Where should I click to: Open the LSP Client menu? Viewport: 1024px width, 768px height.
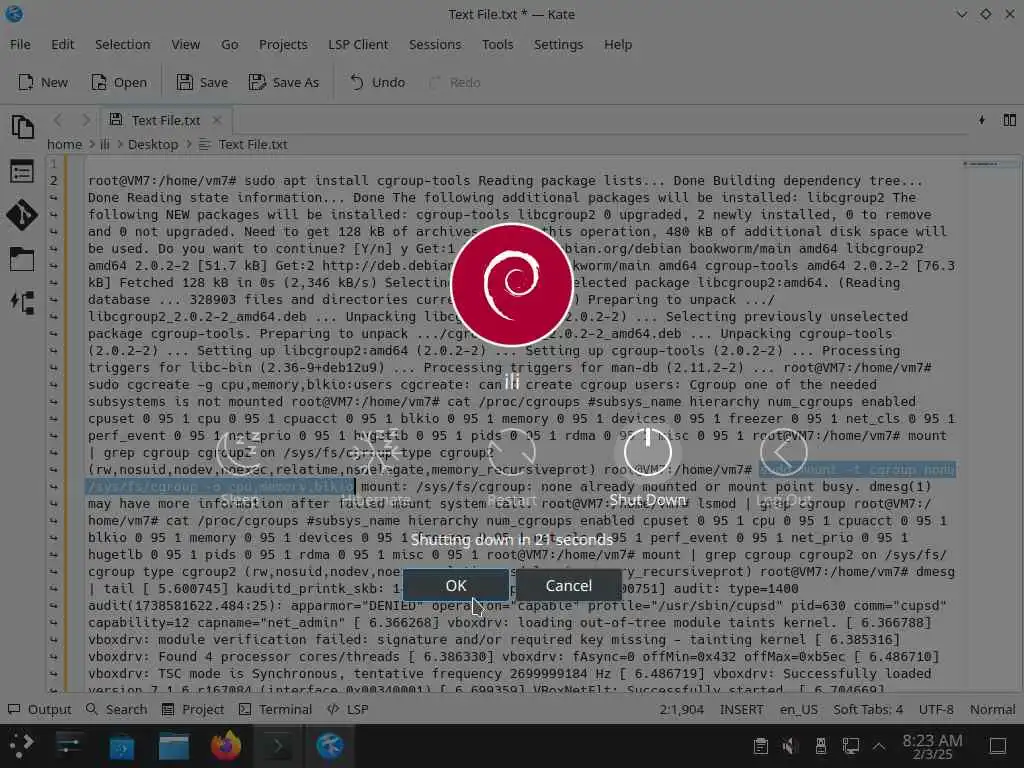(x=358, y=44)
